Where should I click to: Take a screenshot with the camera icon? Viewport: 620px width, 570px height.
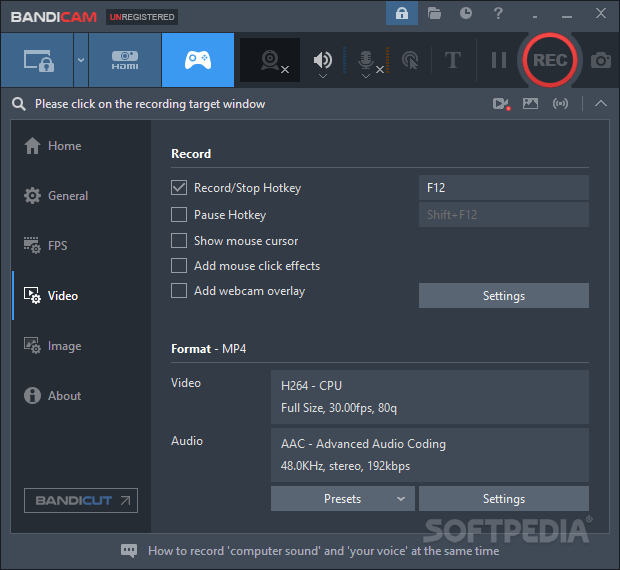pyautogui.click(x=601, y=60)
